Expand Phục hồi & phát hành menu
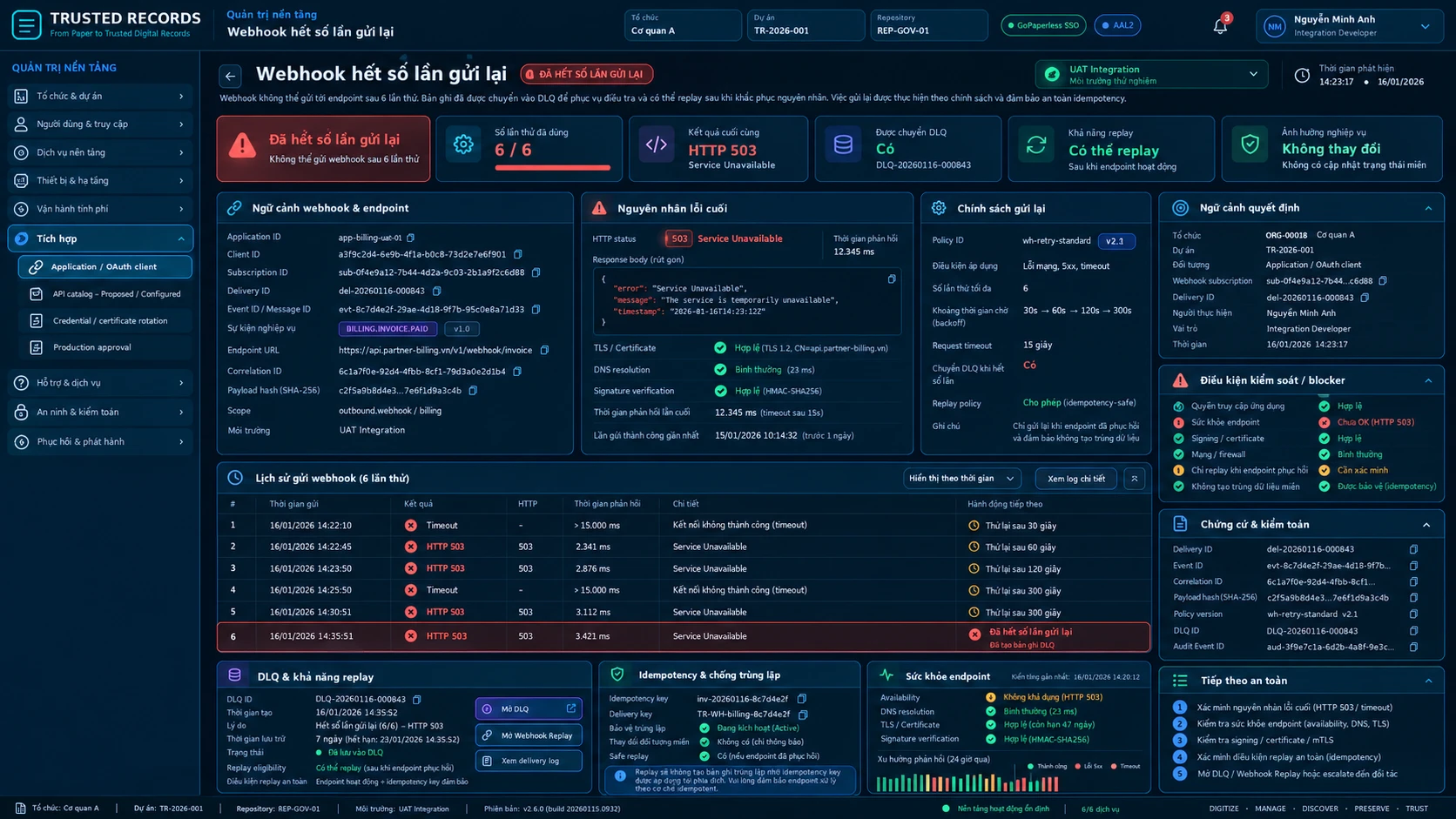The height and width of the screenshot is (819, 1456). (x=100, y=441)
